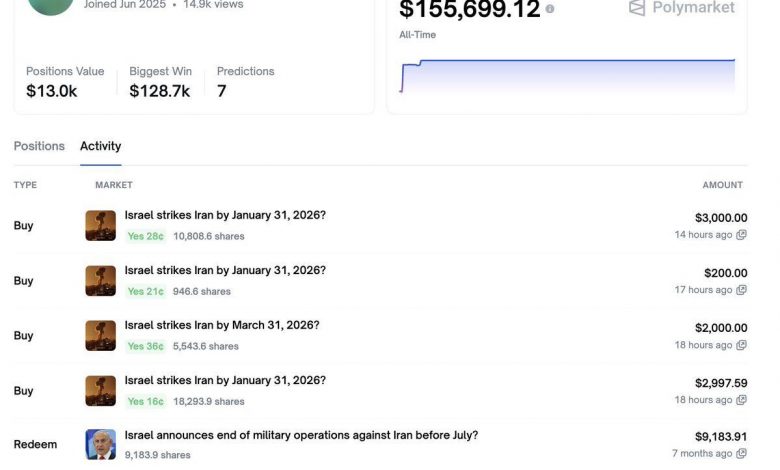This screenshot has height=470, width=780.
Task: Click thumbnail of the $3,000.00 buy market
Action: pos(100,225)
